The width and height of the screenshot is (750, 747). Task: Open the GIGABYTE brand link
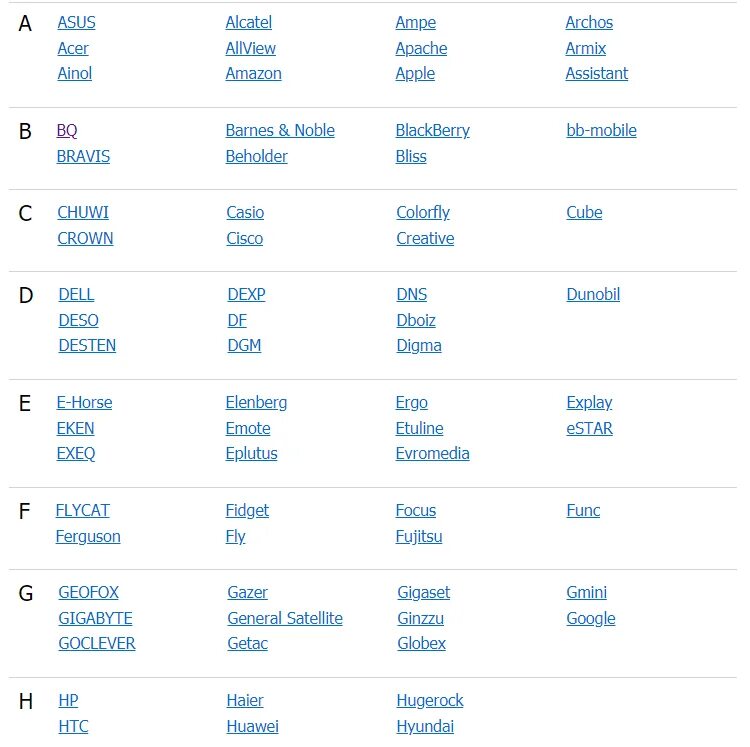coord(95,618)
